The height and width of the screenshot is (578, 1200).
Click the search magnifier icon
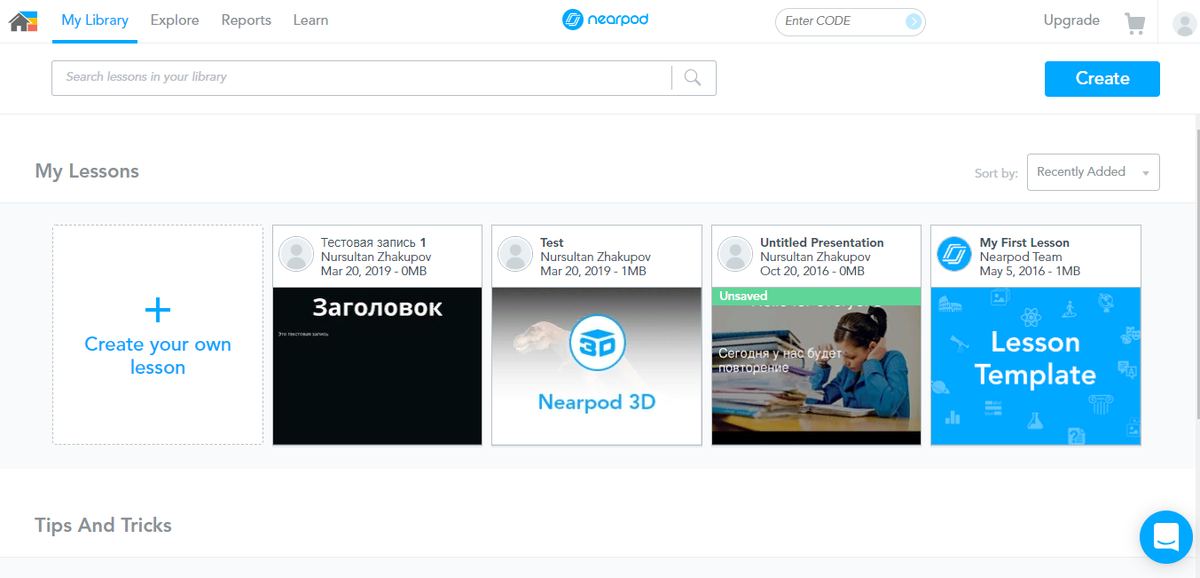pos(693,77)
